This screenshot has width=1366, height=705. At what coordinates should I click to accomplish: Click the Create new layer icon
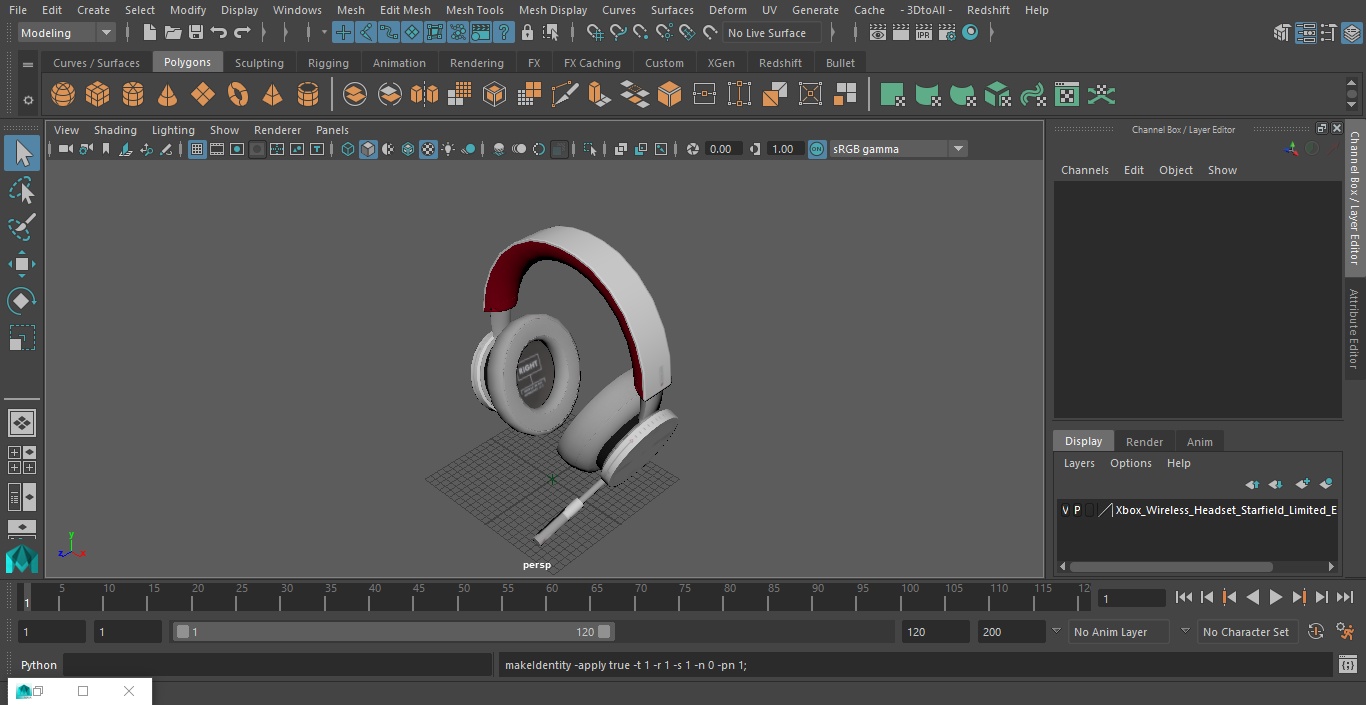point(1302,484)
